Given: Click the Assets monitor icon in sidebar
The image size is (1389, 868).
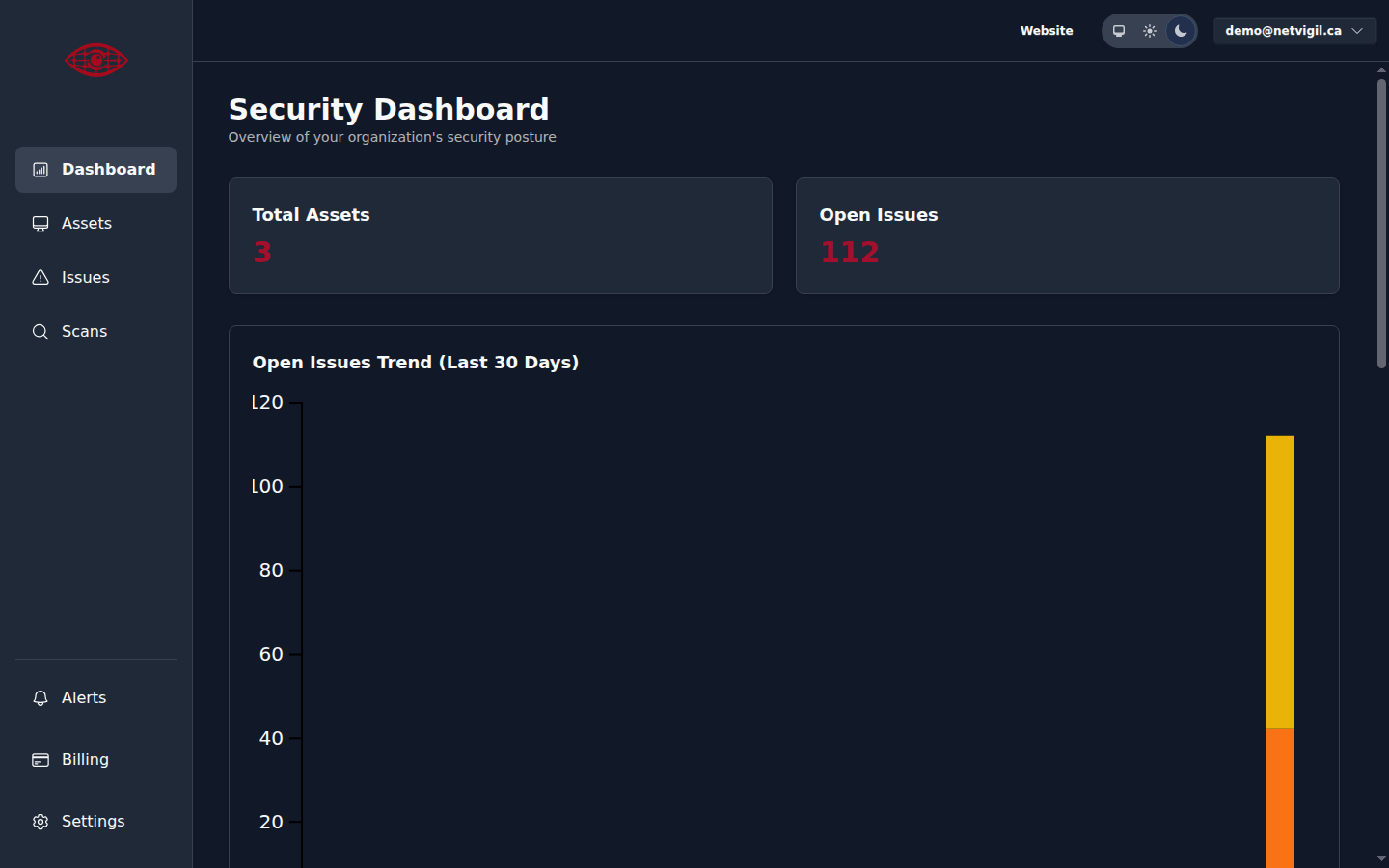Looking at the screenshot, I should pyautogui.click(x=41, y=224).
